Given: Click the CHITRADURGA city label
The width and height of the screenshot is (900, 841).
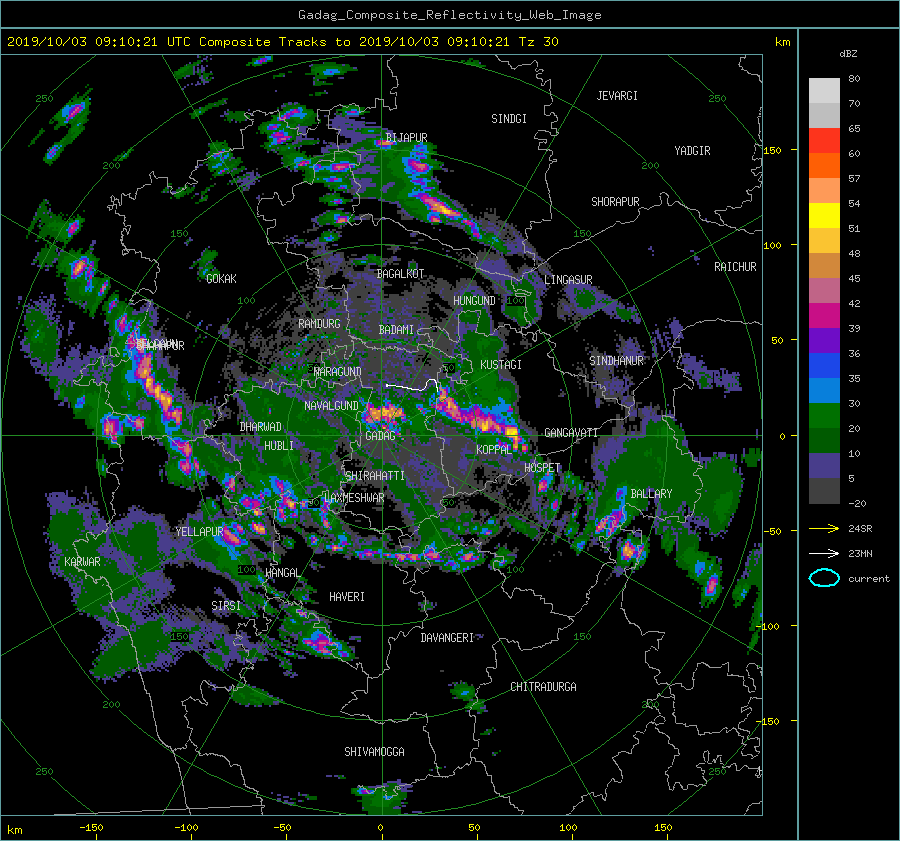Looking at the screenshot, I should 544,687.
